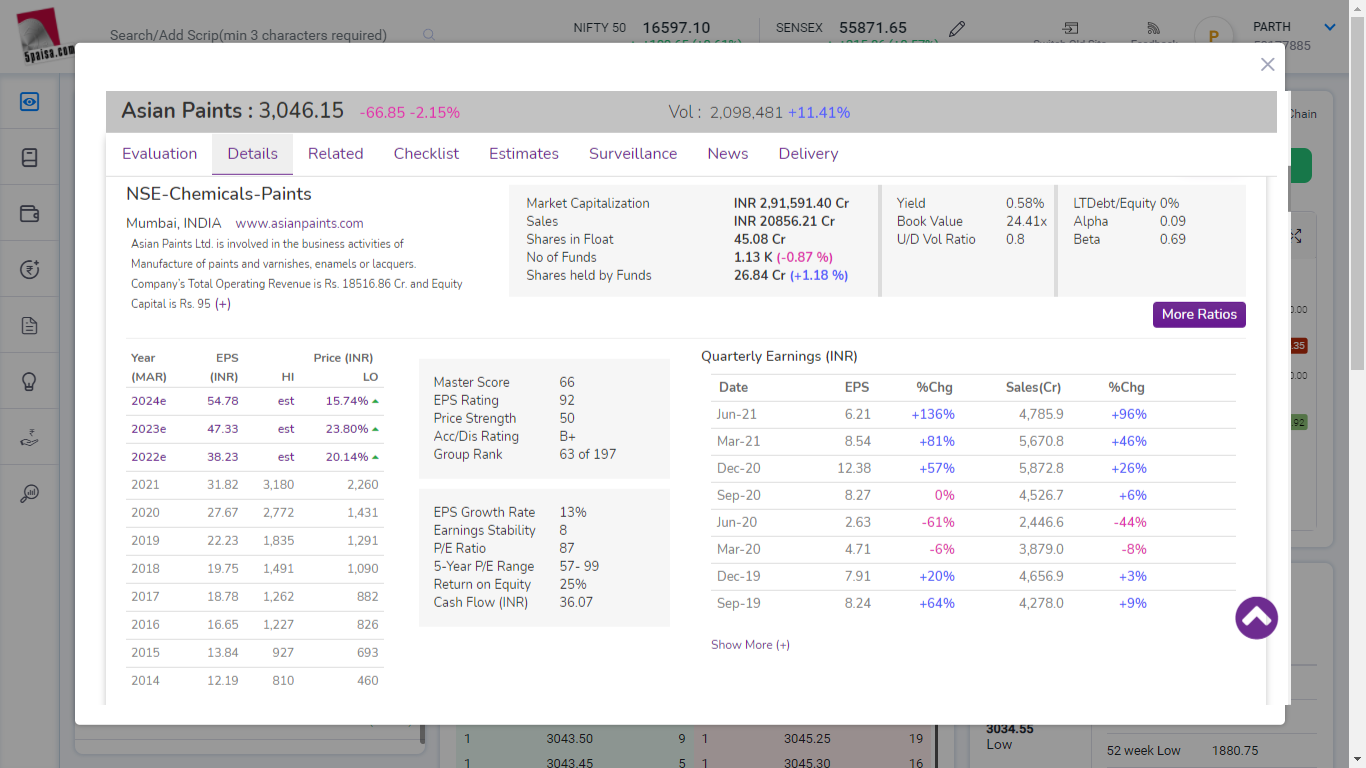Viewport: 1366px width, 768px height.
Task: Click the Sep-19 quarterly row date
Action: coord(738,603)
